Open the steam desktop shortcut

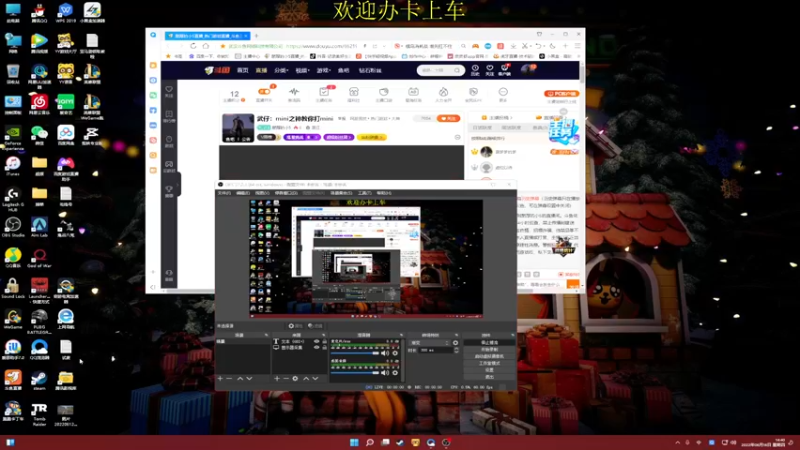[x=39, y=378]
